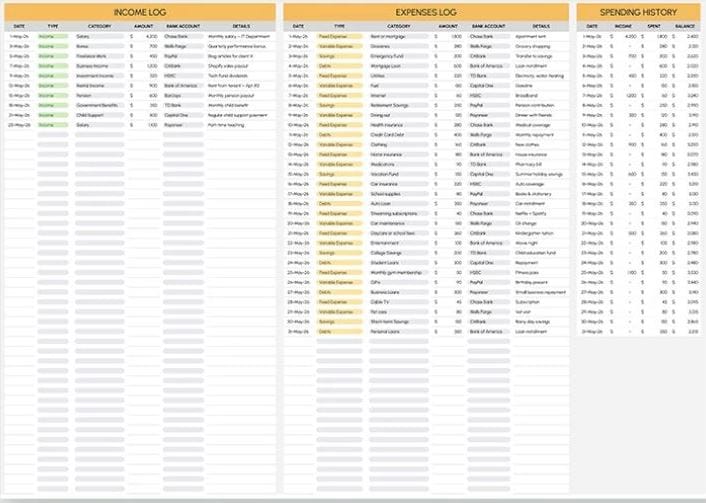Click the Cable TV category cell
Viewport: 706px width, 503px height.
[x=399, y=302]
